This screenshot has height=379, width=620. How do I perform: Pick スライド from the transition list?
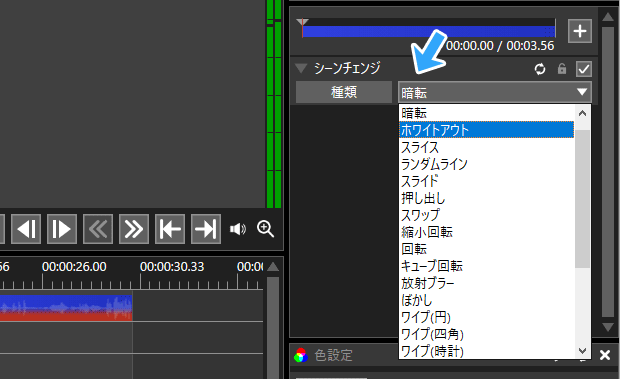(x=486, y=181)
